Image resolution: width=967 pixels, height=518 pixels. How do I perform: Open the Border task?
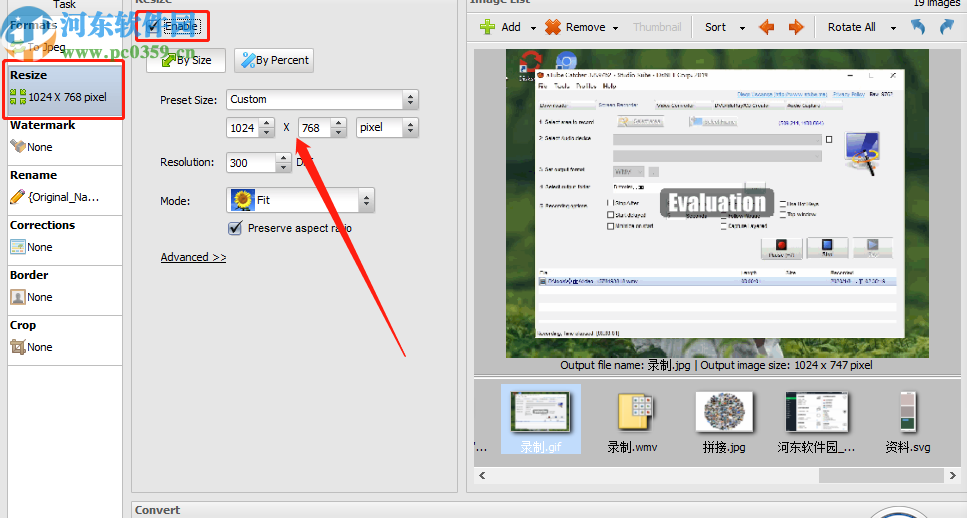click(x=65, y=290)
